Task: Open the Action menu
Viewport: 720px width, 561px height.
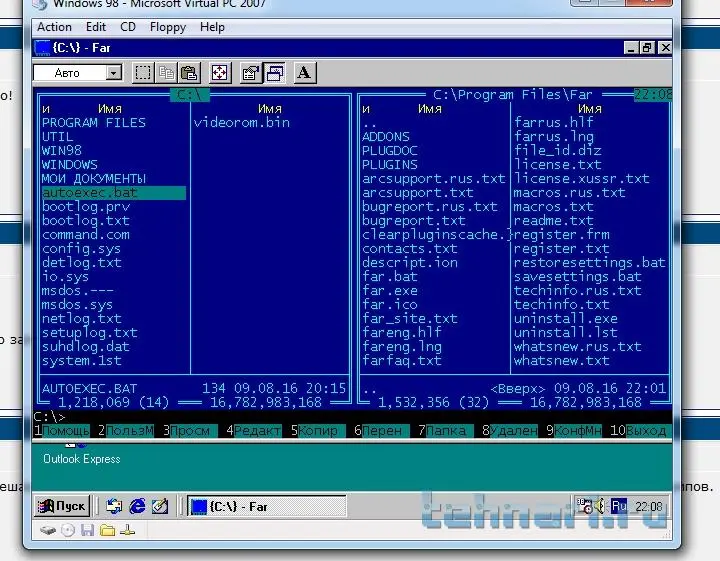Action: pyautogui.click(x=54, y=27)
